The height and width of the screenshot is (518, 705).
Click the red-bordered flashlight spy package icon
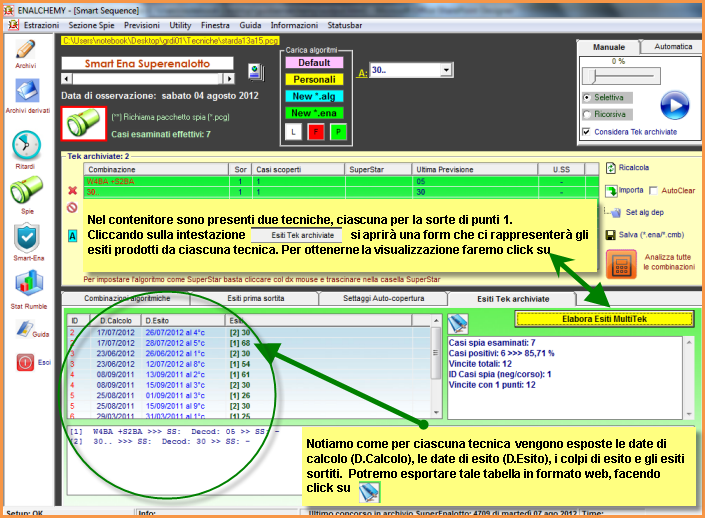[x=84, y=123]
